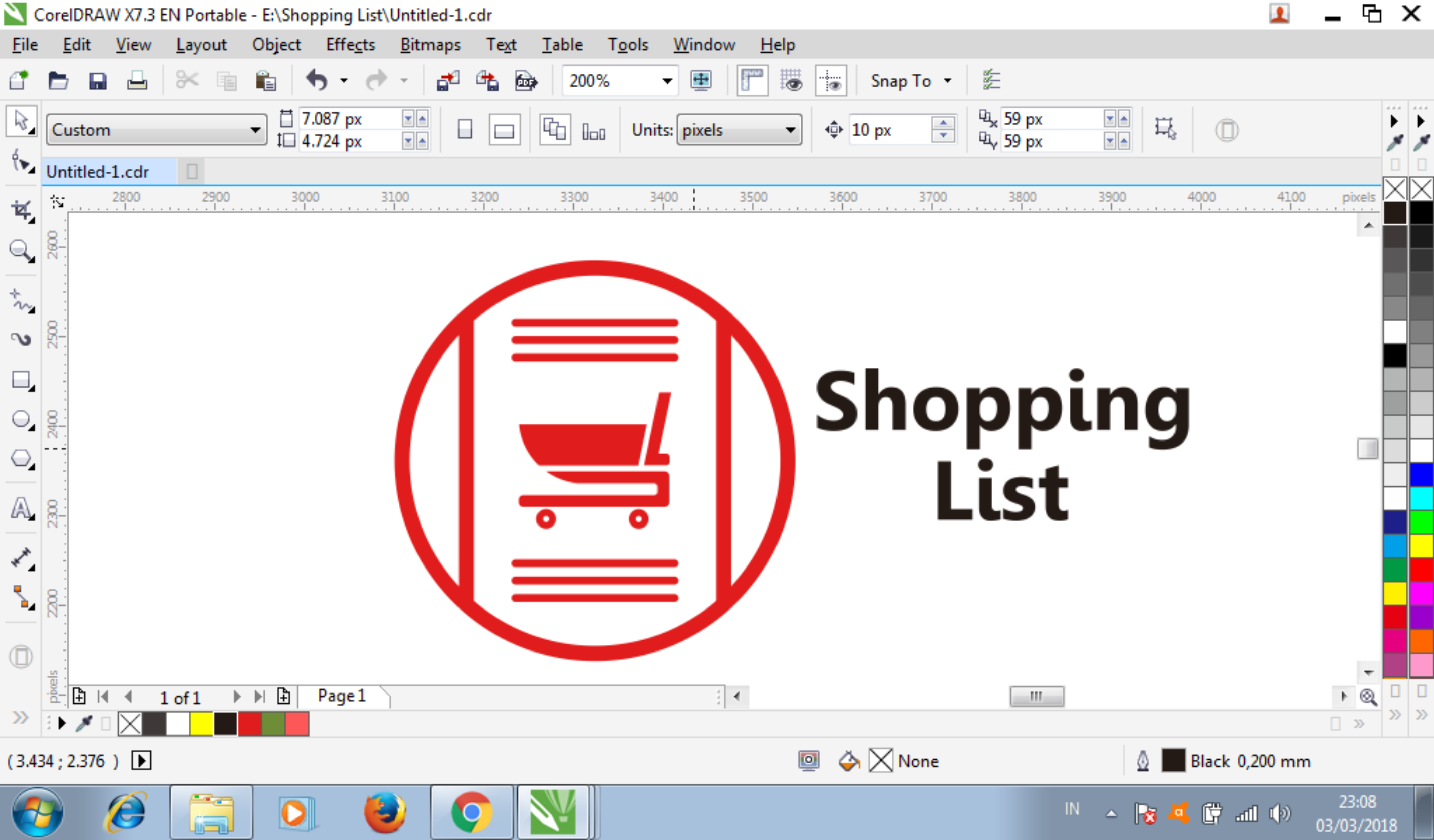Click the Save icon
Viewport: 1434px width, 840px height.
pyautogui.click(x=98, y=81)
